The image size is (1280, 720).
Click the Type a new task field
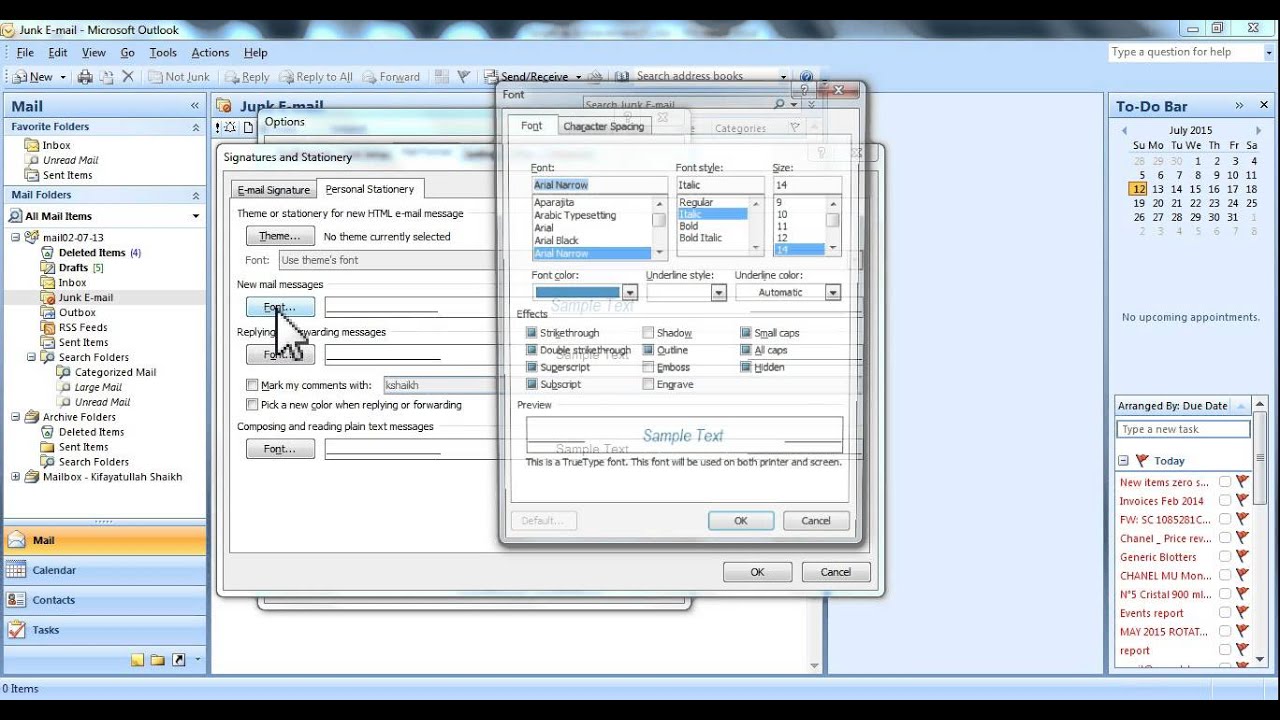click(x=1183, y=429)
